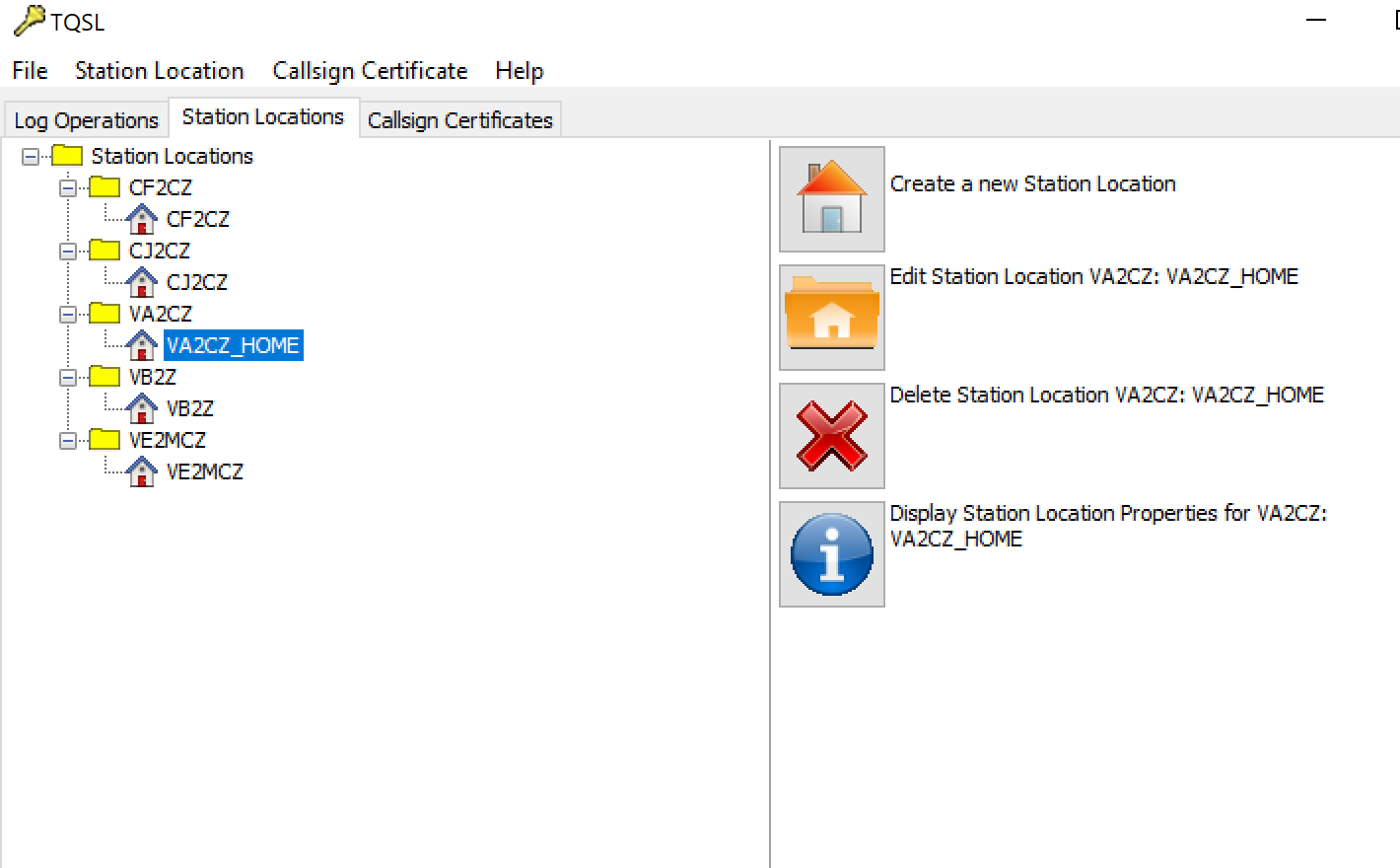Open the Callsign Certificate menu
This screenshot has width=1400, height=868.
coord(370,71)
